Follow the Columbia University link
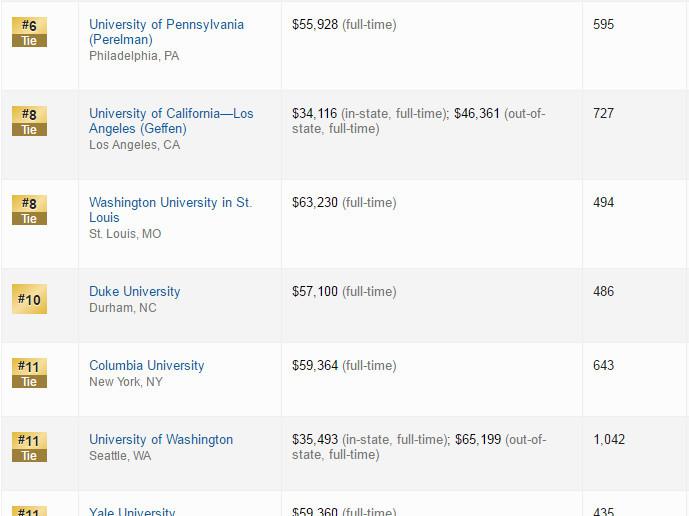 (x=147, y=365)
